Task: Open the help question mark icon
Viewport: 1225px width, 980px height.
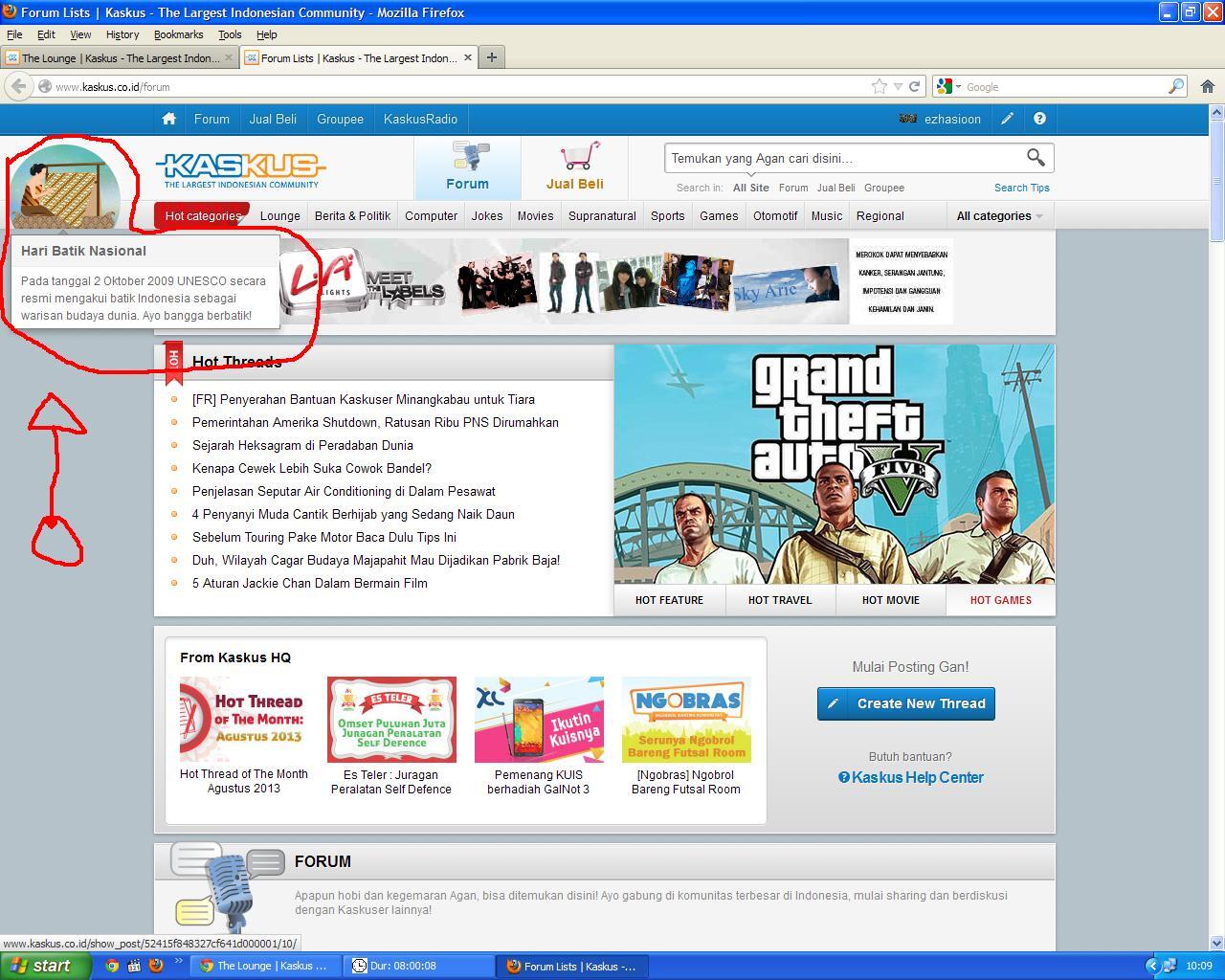Action: (x=1039, y=119)
